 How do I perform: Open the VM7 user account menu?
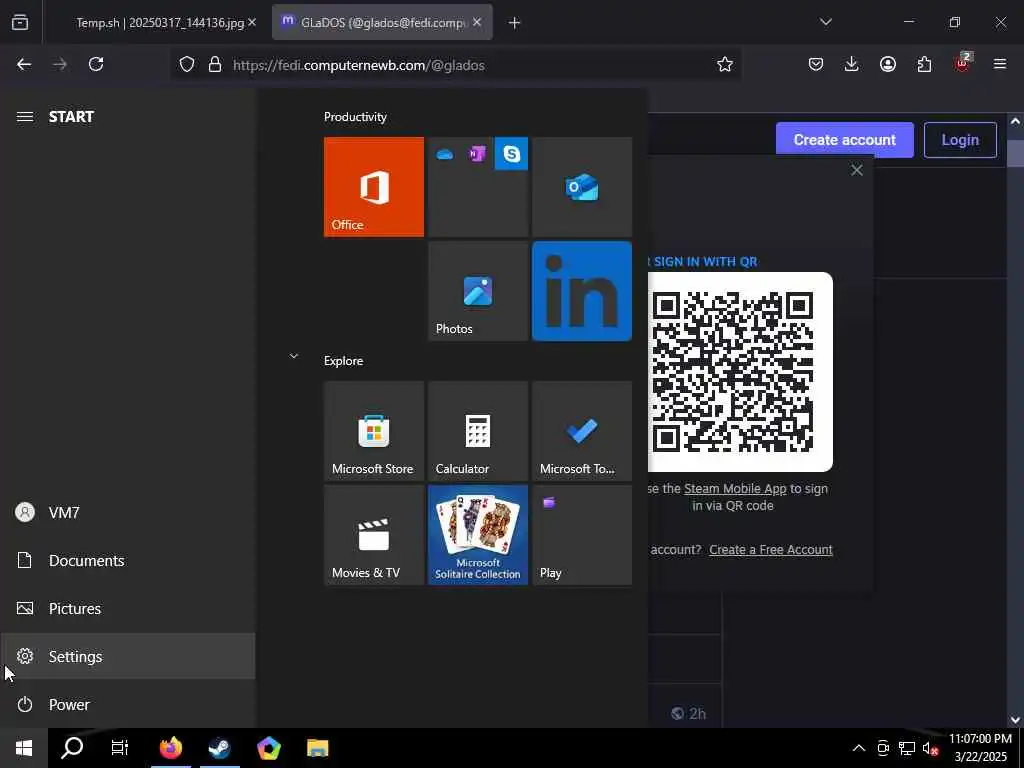click(128, 513)
